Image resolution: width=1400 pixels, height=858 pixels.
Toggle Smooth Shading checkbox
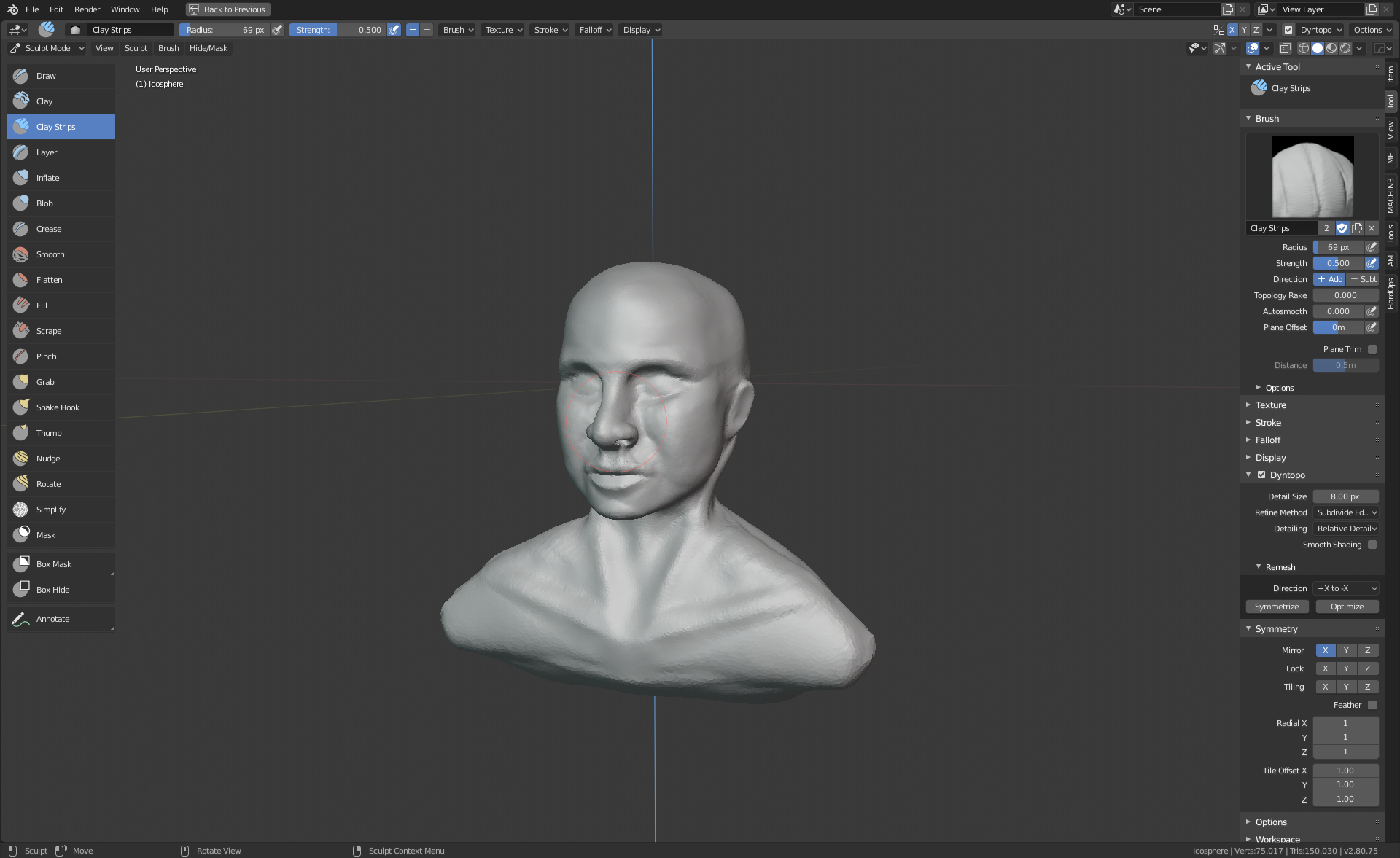point(1372,545)
